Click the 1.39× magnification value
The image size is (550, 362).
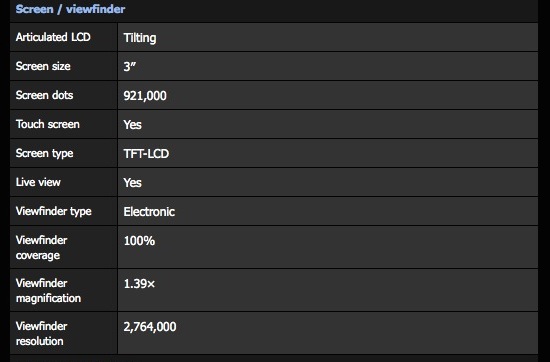pyautogui.click(x=139, y=284)
